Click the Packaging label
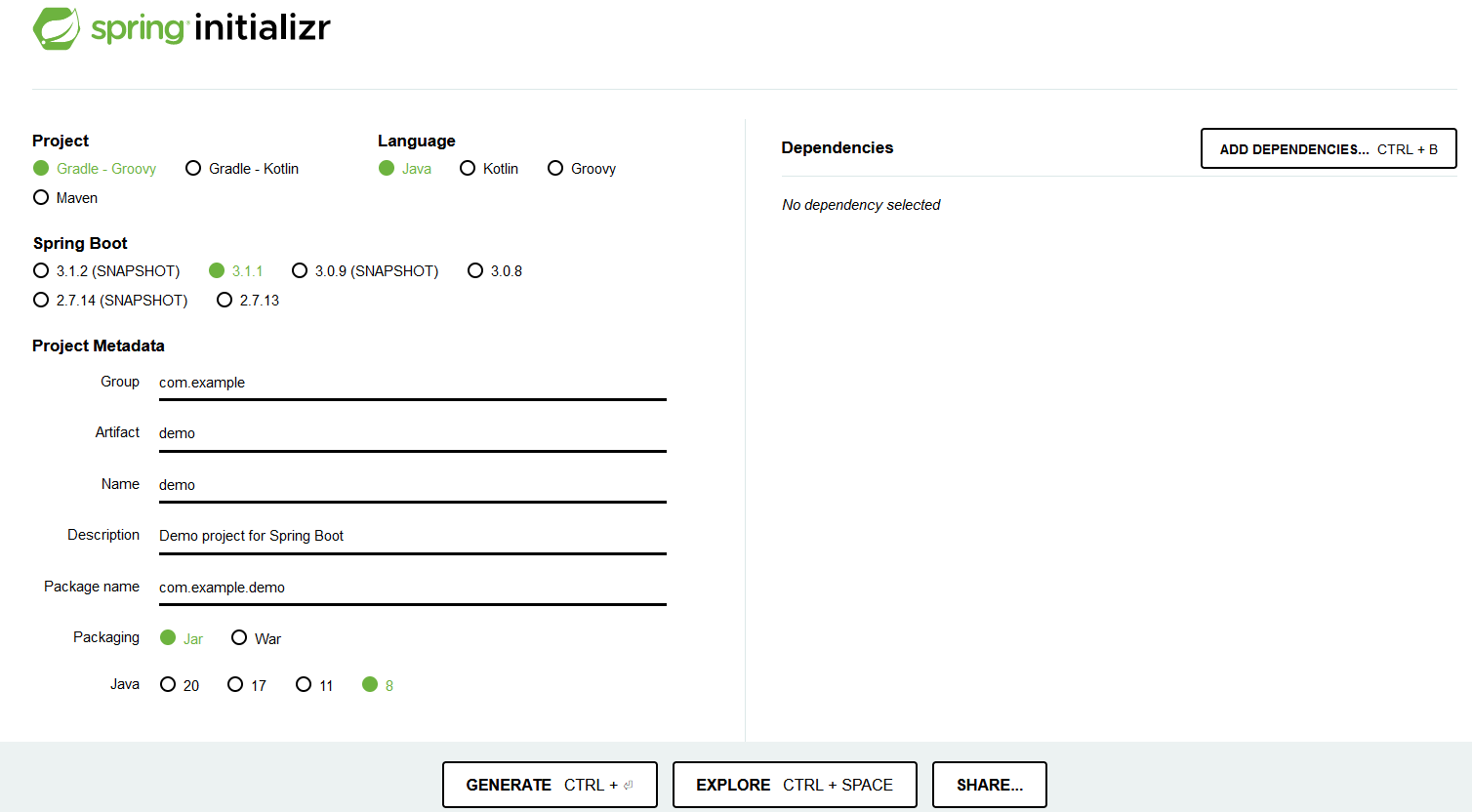1472x812 pixels. point(106,637)
